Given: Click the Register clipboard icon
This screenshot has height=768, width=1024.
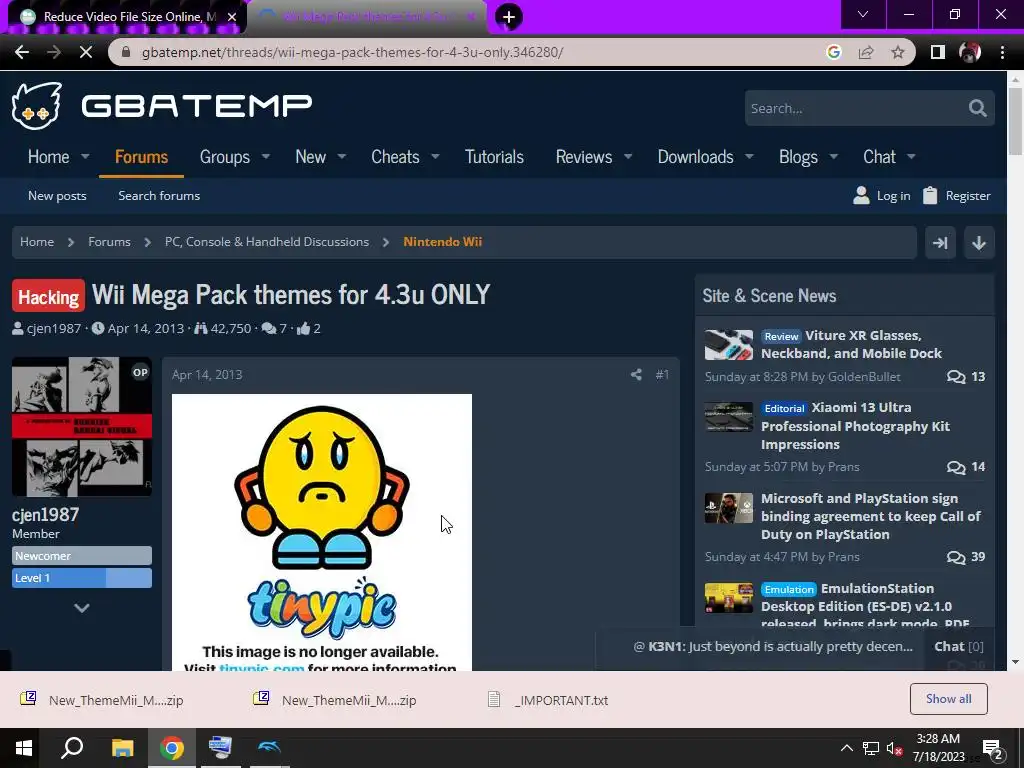Looking at the screenshot, I should click(930, 195).
